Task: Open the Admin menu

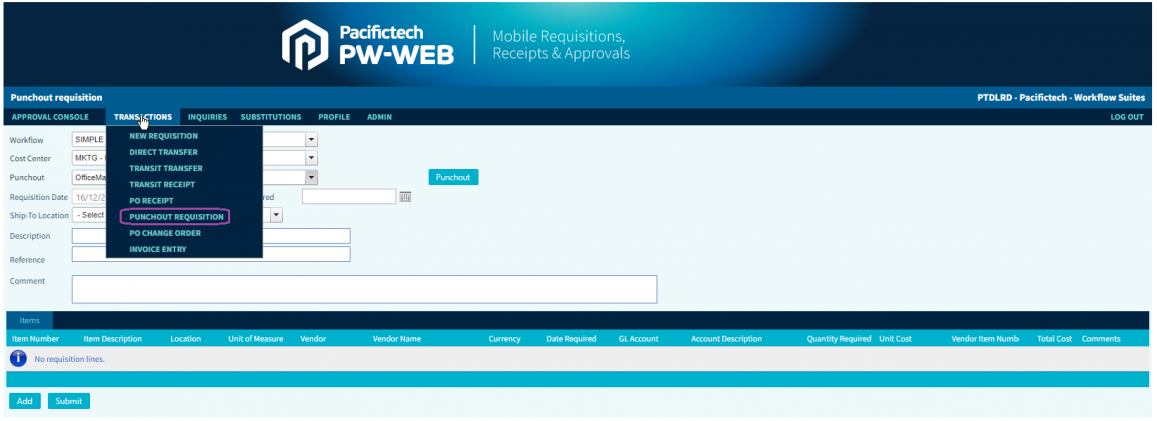Action: pos(379,117)
